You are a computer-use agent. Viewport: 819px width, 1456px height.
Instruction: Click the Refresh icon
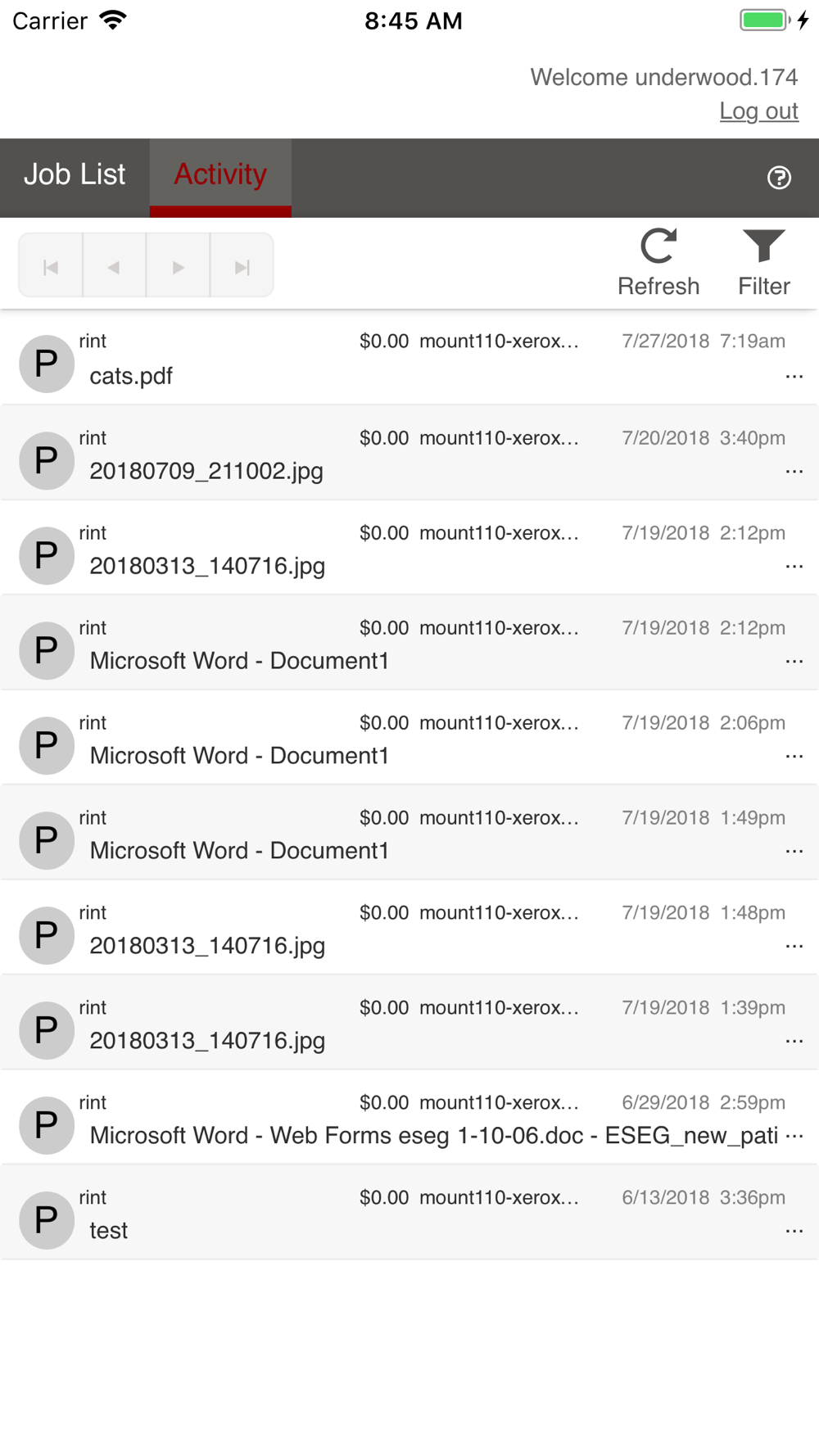(x=658, y=246)
